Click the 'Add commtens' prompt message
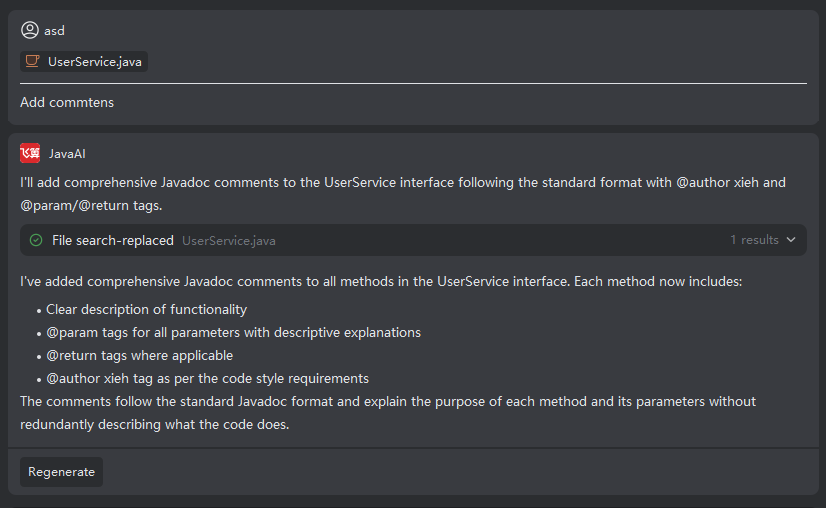Screen dimensions: 826x508 tap(67, 102)
